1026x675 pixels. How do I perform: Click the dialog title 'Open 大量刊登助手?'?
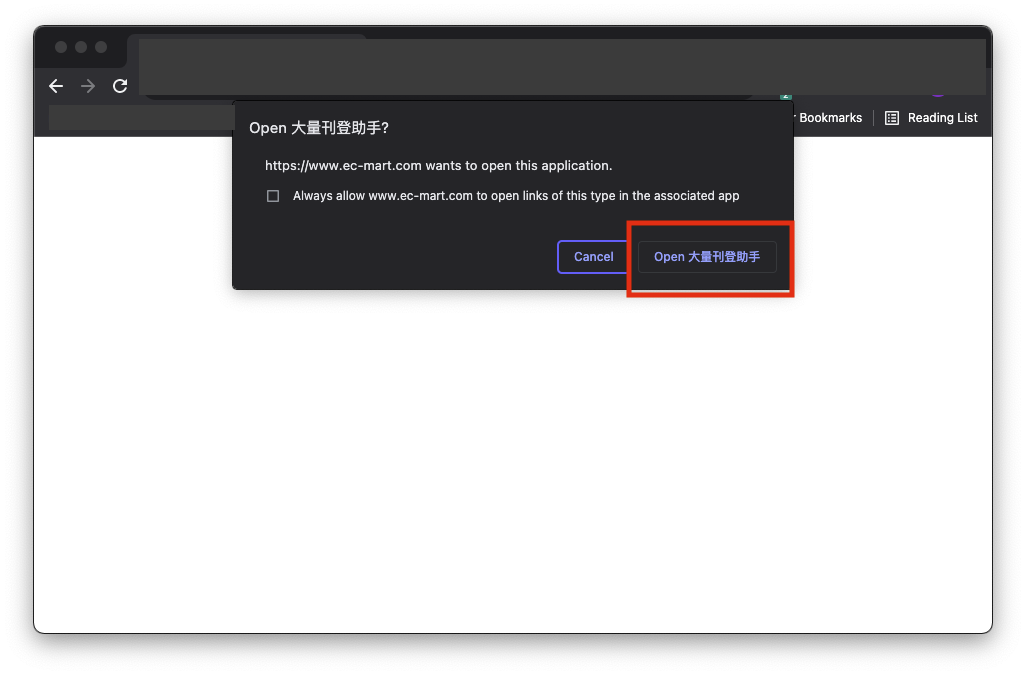[318, 128]
